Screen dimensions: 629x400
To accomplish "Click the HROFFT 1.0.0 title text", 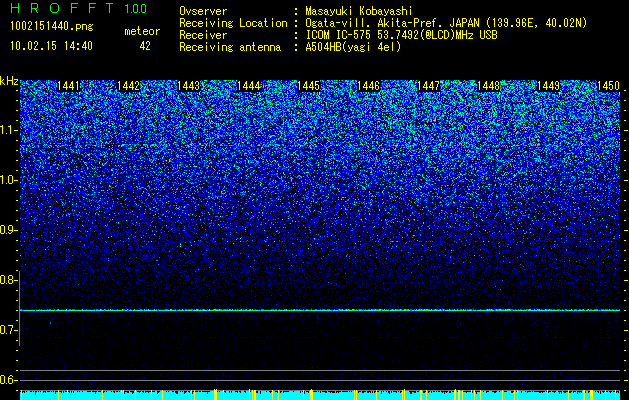I will pos(79,8).
